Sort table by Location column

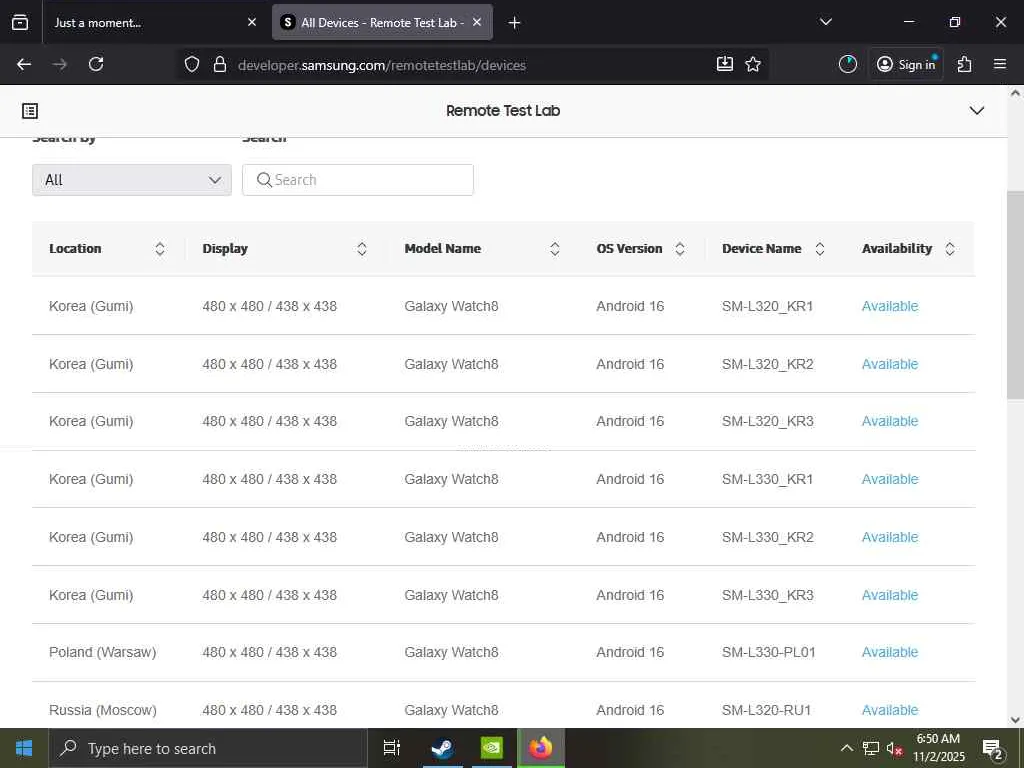[160, 249]
